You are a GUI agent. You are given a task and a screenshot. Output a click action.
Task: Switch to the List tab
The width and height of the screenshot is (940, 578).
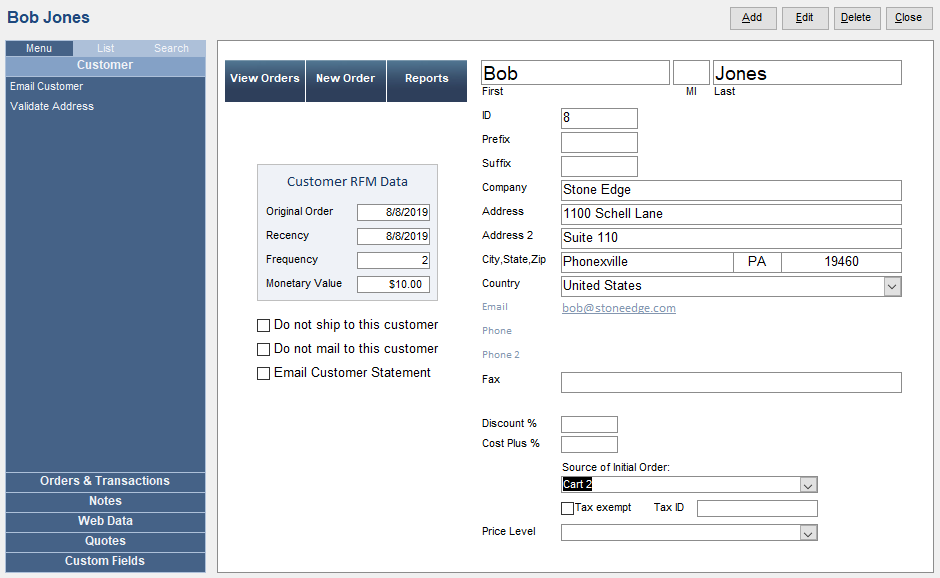[x=105, y=48]
